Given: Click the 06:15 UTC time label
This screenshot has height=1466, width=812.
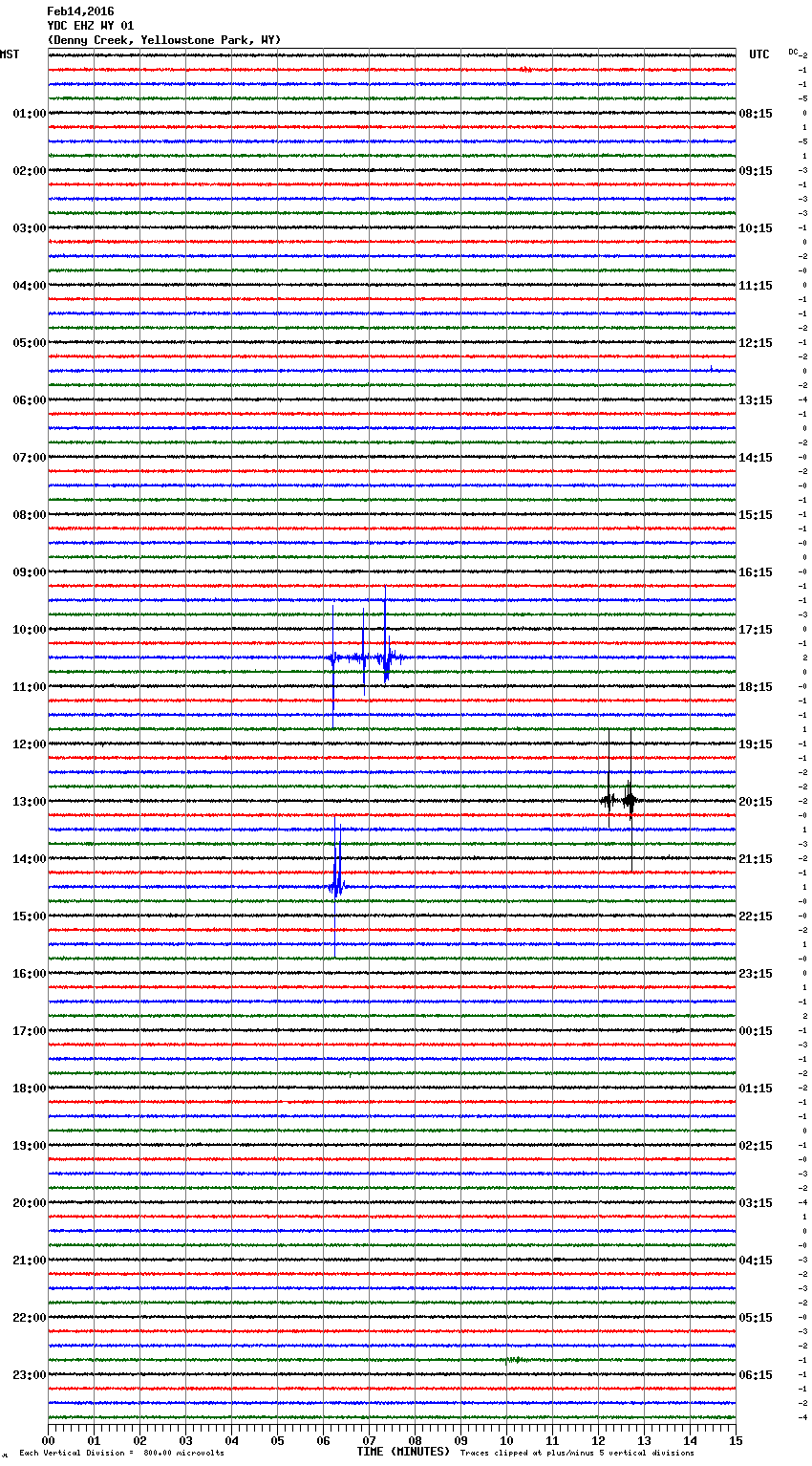Looking at the screenshot, I should point(756,1375).
